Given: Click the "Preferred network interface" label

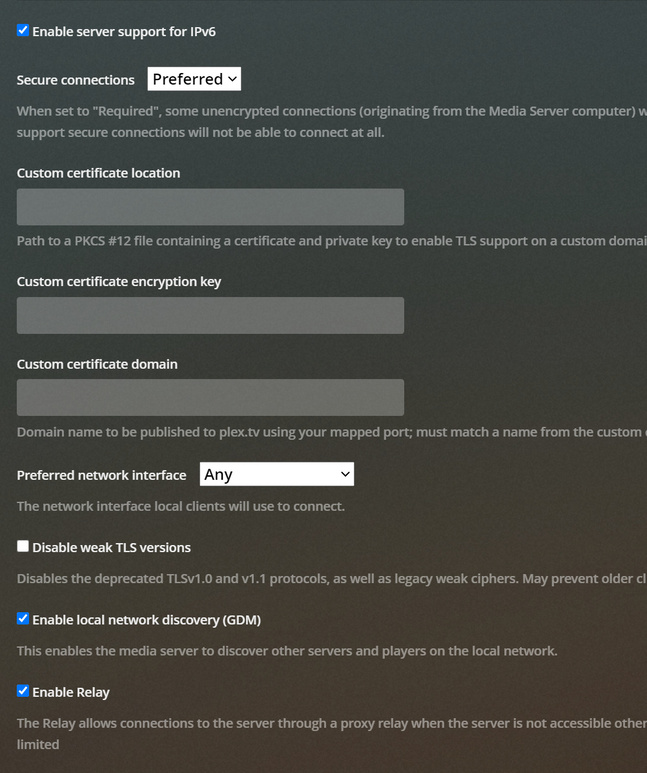Looking at the screenshot, I should pos(102,475).
